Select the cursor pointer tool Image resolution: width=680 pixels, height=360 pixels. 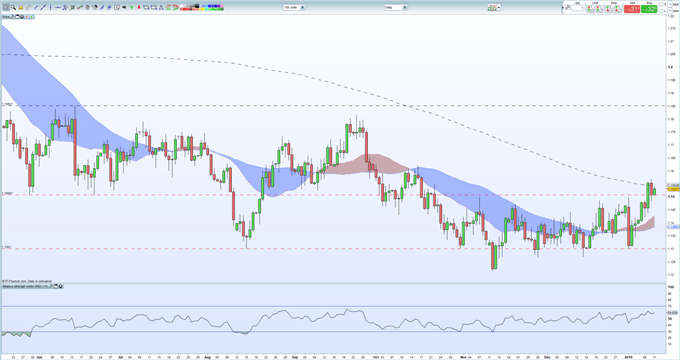tap(6, 7)
